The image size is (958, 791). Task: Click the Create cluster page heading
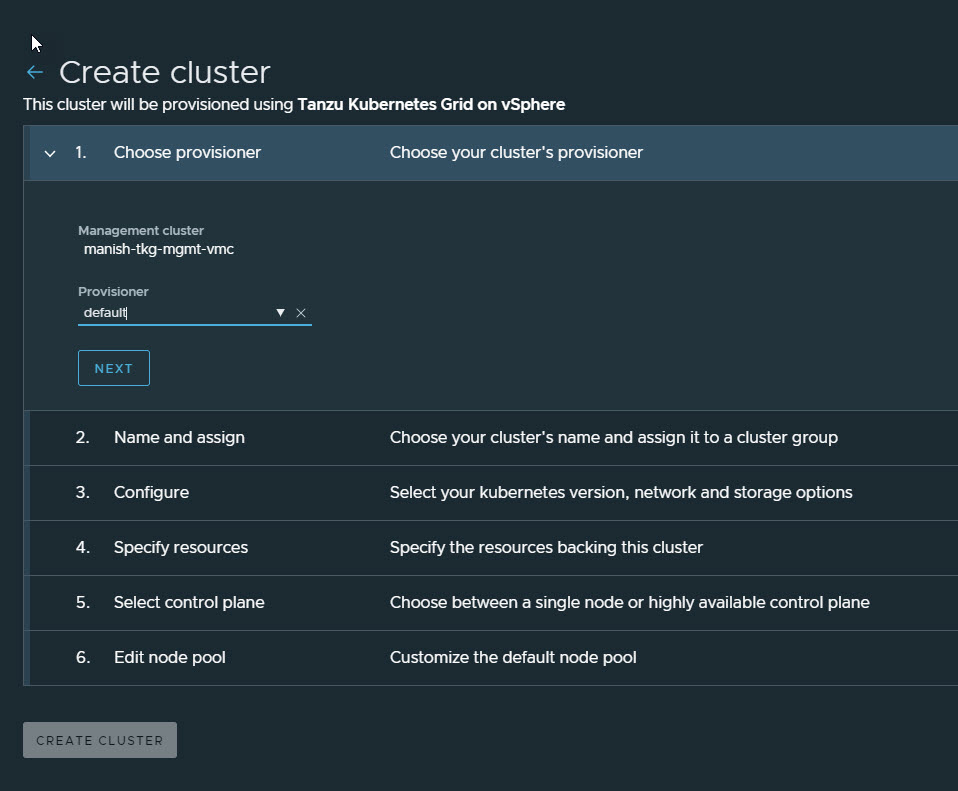[165, 72]
